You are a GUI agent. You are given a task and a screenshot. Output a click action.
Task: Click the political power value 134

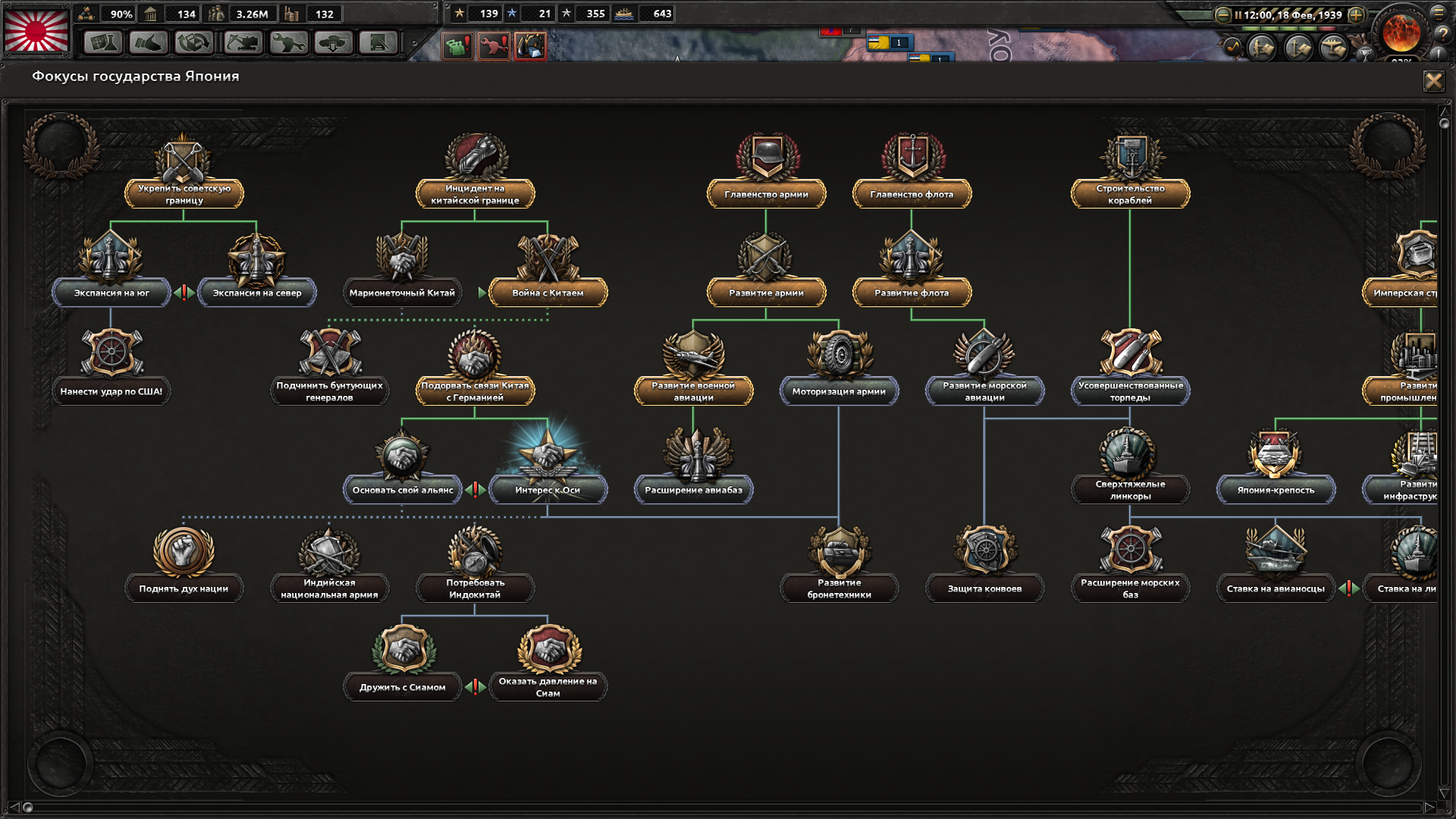tap(187, 14)
